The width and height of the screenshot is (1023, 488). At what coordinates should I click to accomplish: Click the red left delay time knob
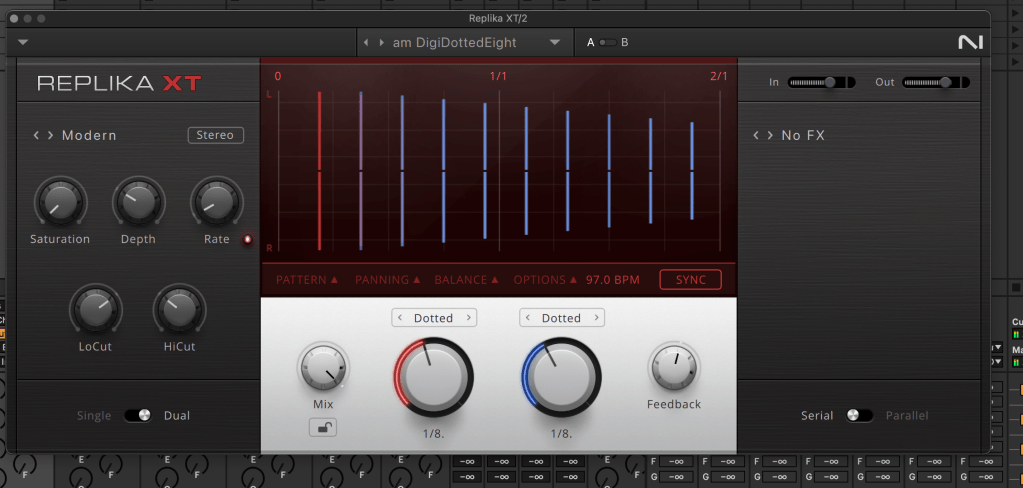click(x=433, y=376)
